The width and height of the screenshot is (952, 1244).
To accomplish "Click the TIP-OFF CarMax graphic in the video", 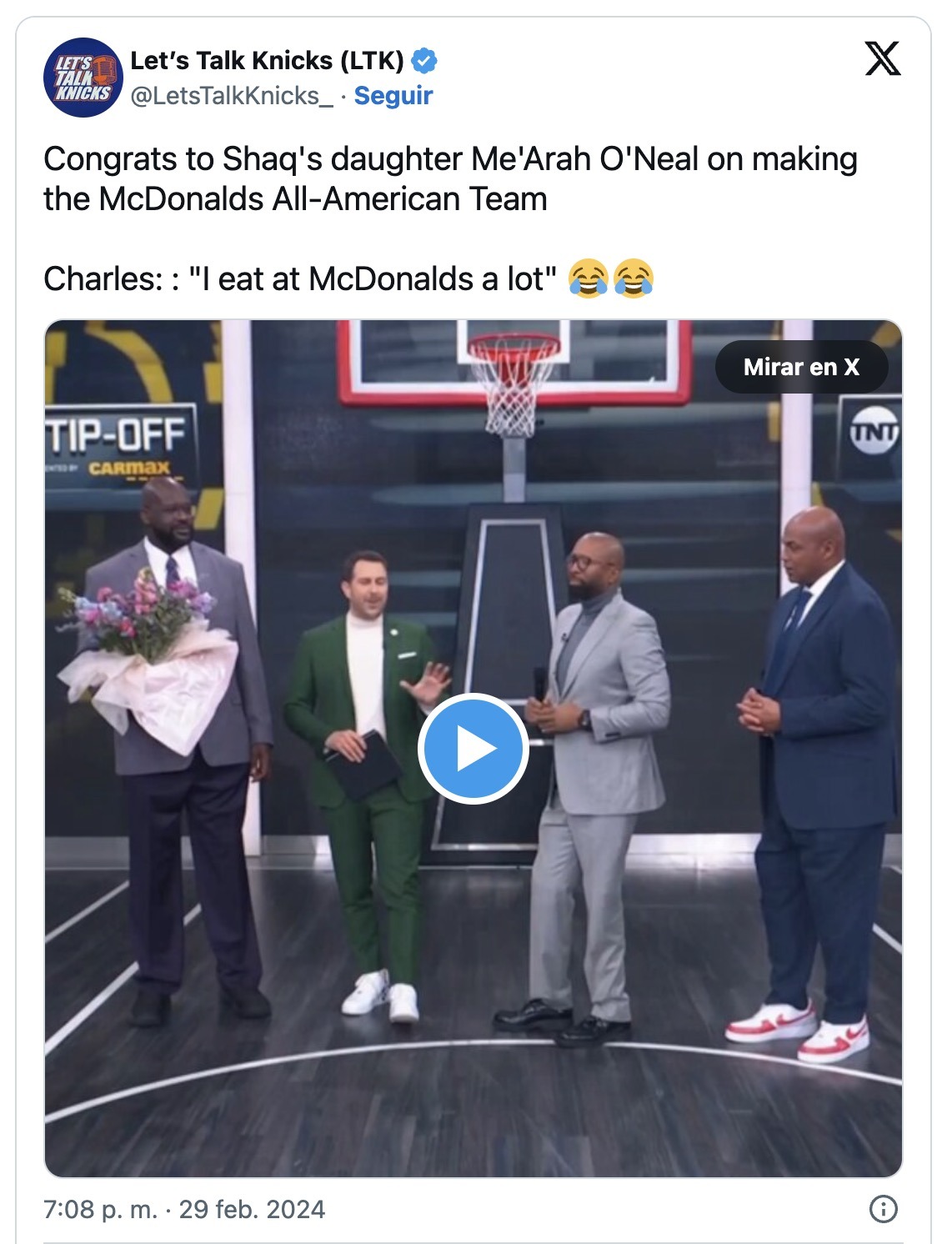I will 117,446.
